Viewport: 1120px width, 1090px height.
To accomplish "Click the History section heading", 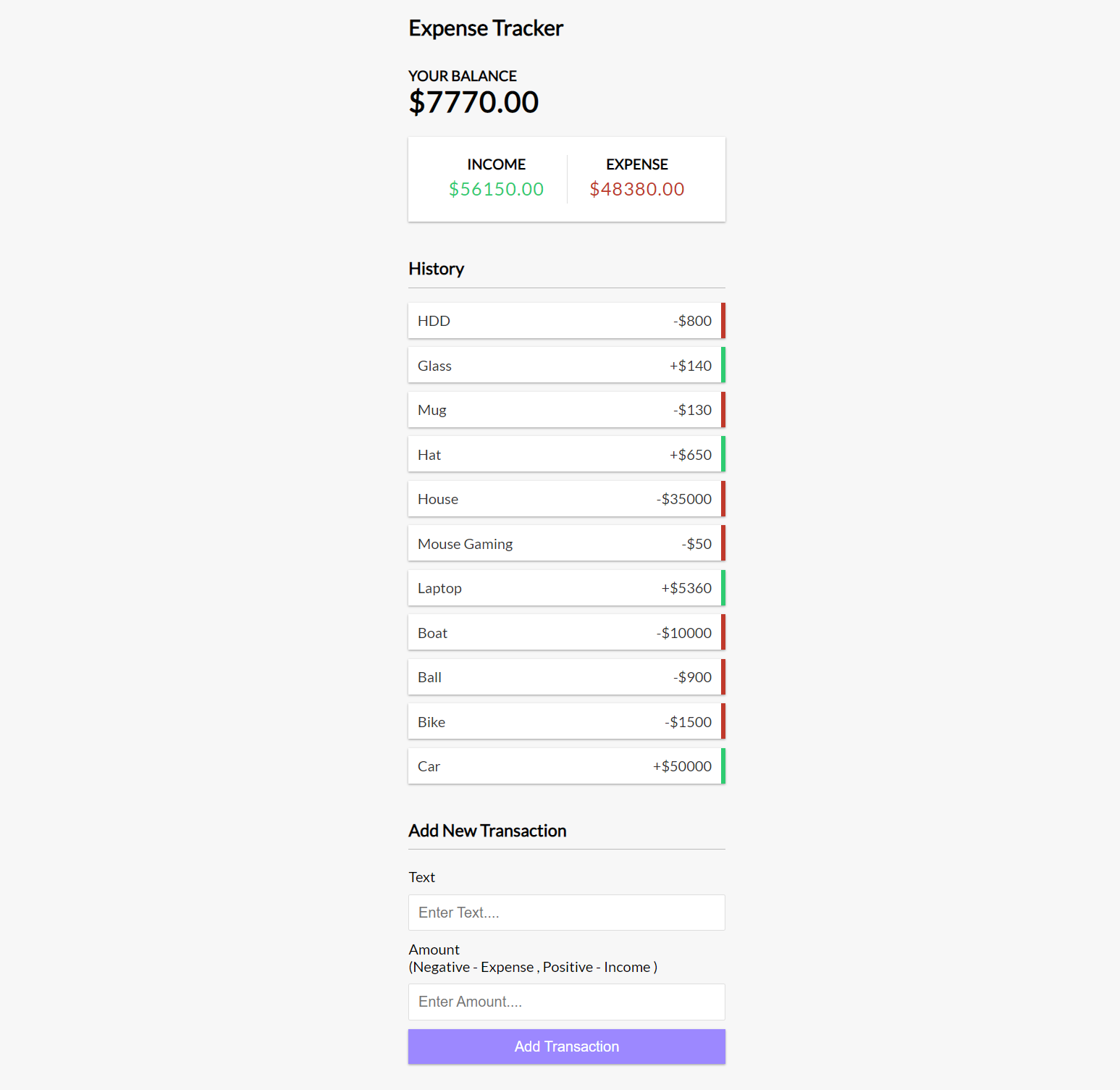I will 436,269.
